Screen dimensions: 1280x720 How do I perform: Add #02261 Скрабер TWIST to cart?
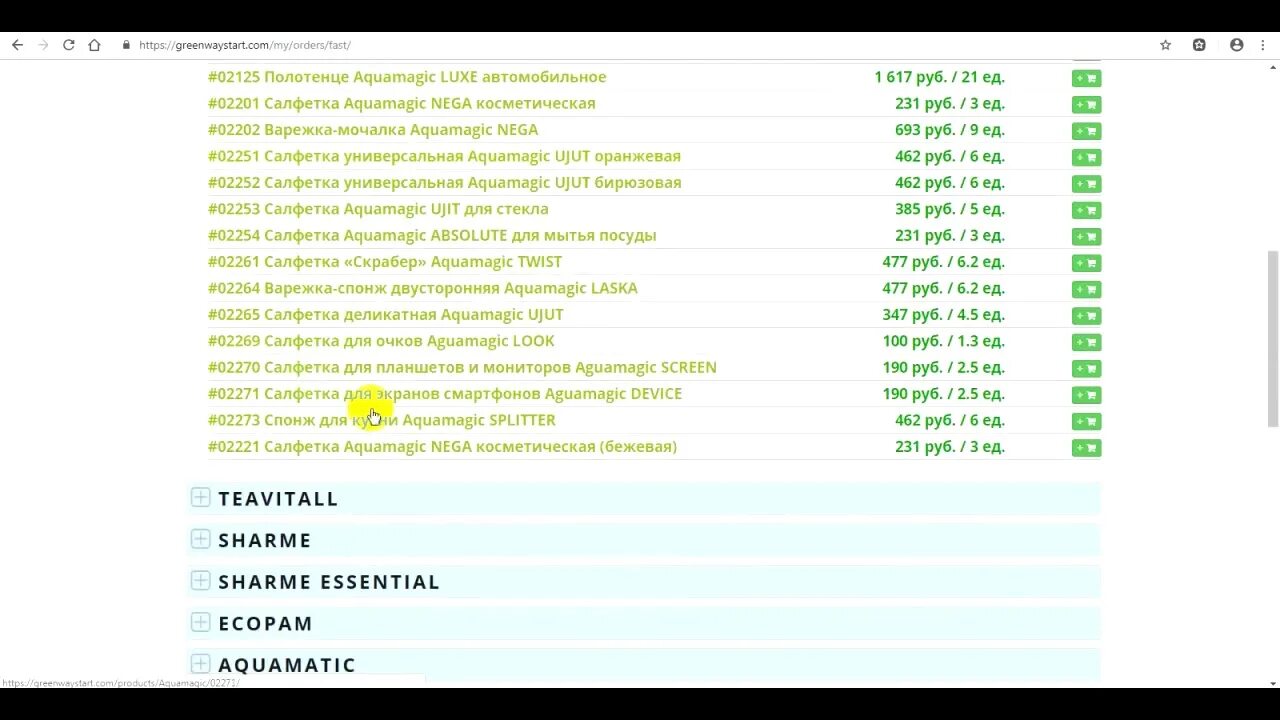1086,263
